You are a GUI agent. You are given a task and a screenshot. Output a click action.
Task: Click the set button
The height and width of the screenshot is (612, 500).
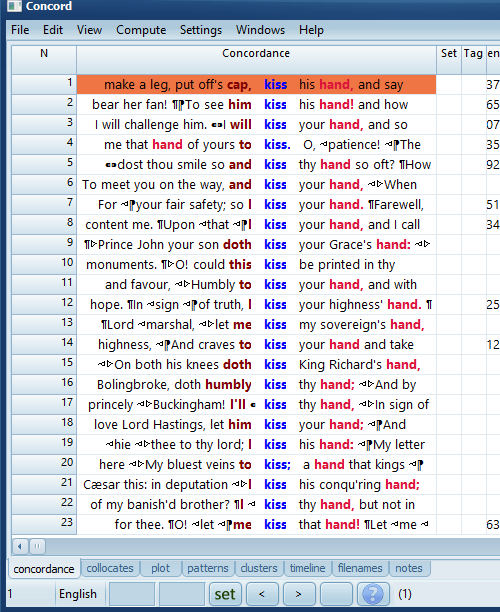coord(225,594)
